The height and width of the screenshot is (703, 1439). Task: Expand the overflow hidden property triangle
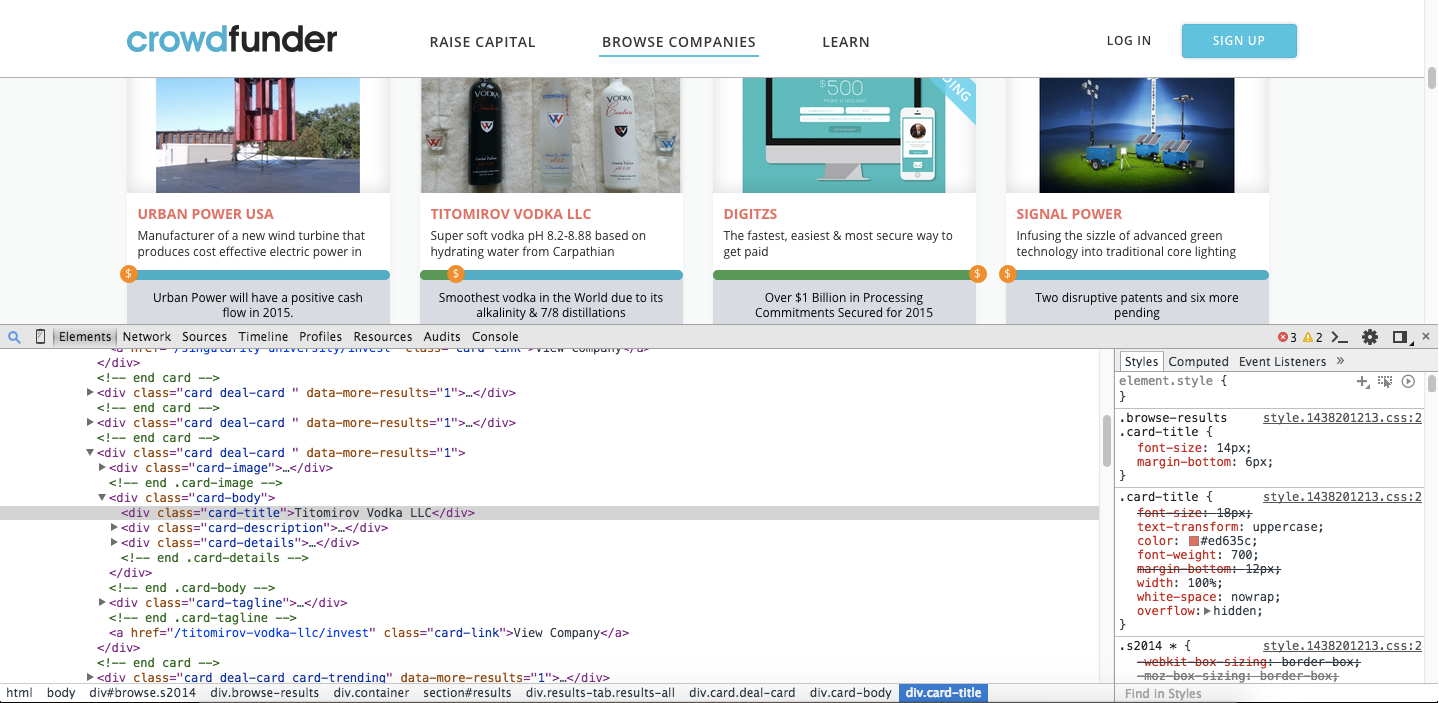pos(1206,611)
